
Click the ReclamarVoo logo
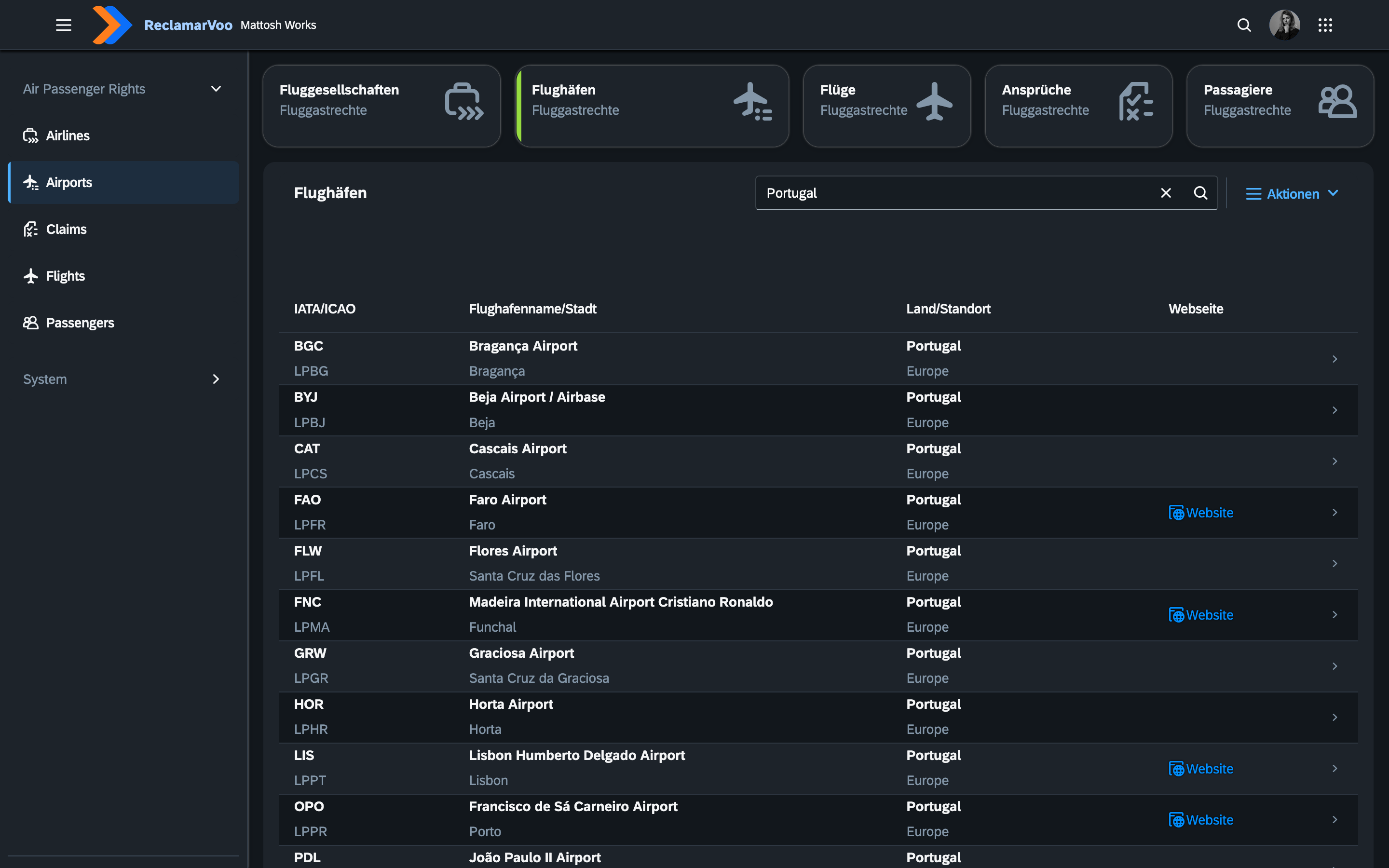(111, 25)
